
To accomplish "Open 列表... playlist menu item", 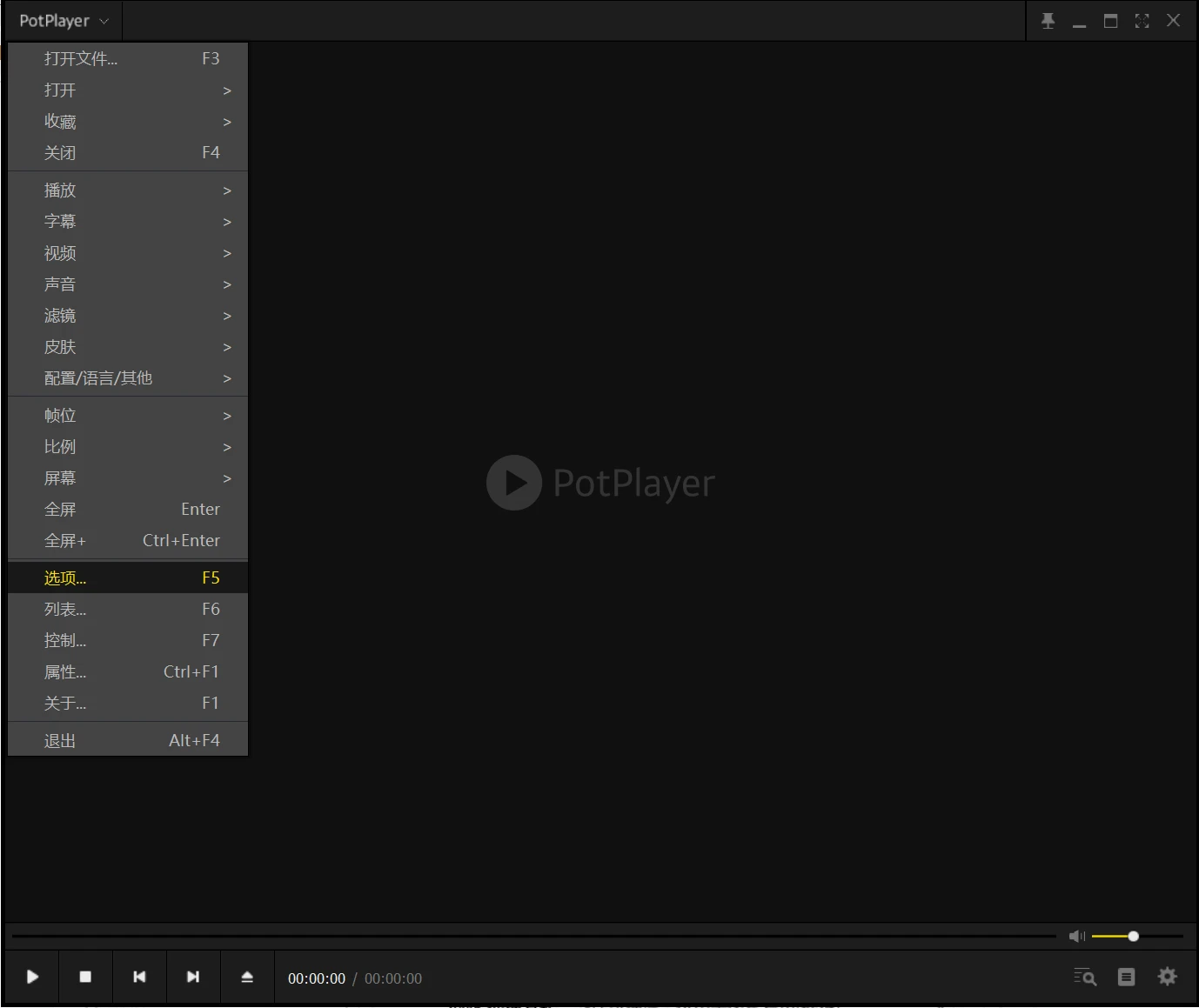I will tap(128, 609).
